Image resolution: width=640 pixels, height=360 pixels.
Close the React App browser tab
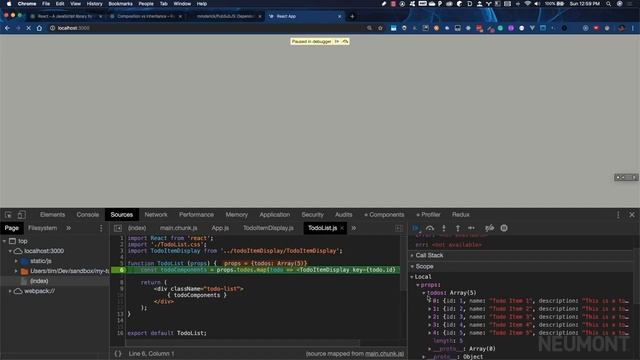point(340,16)
